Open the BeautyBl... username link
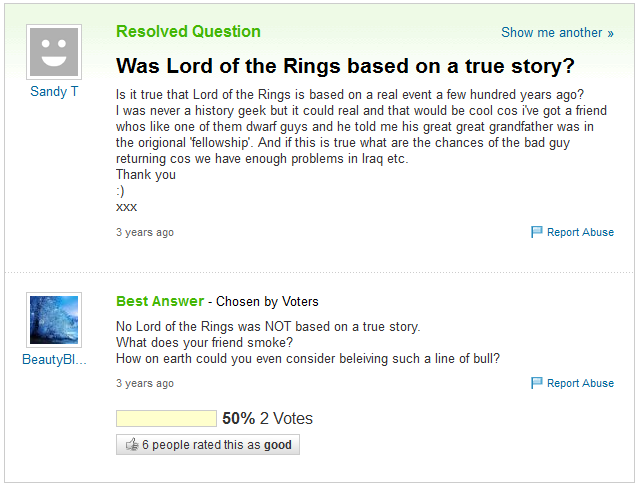The width and height of the screenshot is (638, 483). pyautogui.click(x=54, y=359)
